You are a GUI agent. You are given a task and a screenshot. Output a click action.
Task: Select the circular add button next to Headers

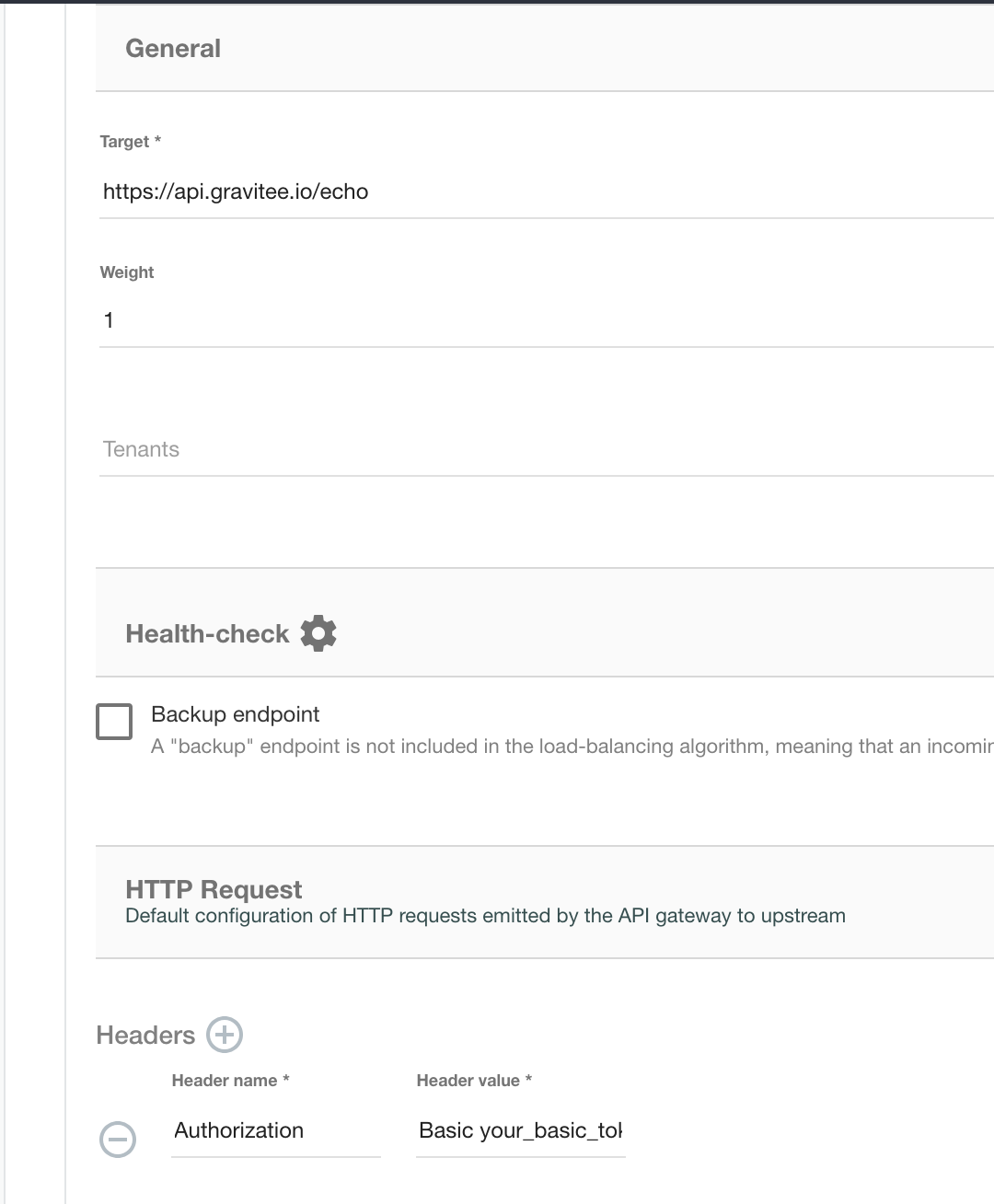223,1035
